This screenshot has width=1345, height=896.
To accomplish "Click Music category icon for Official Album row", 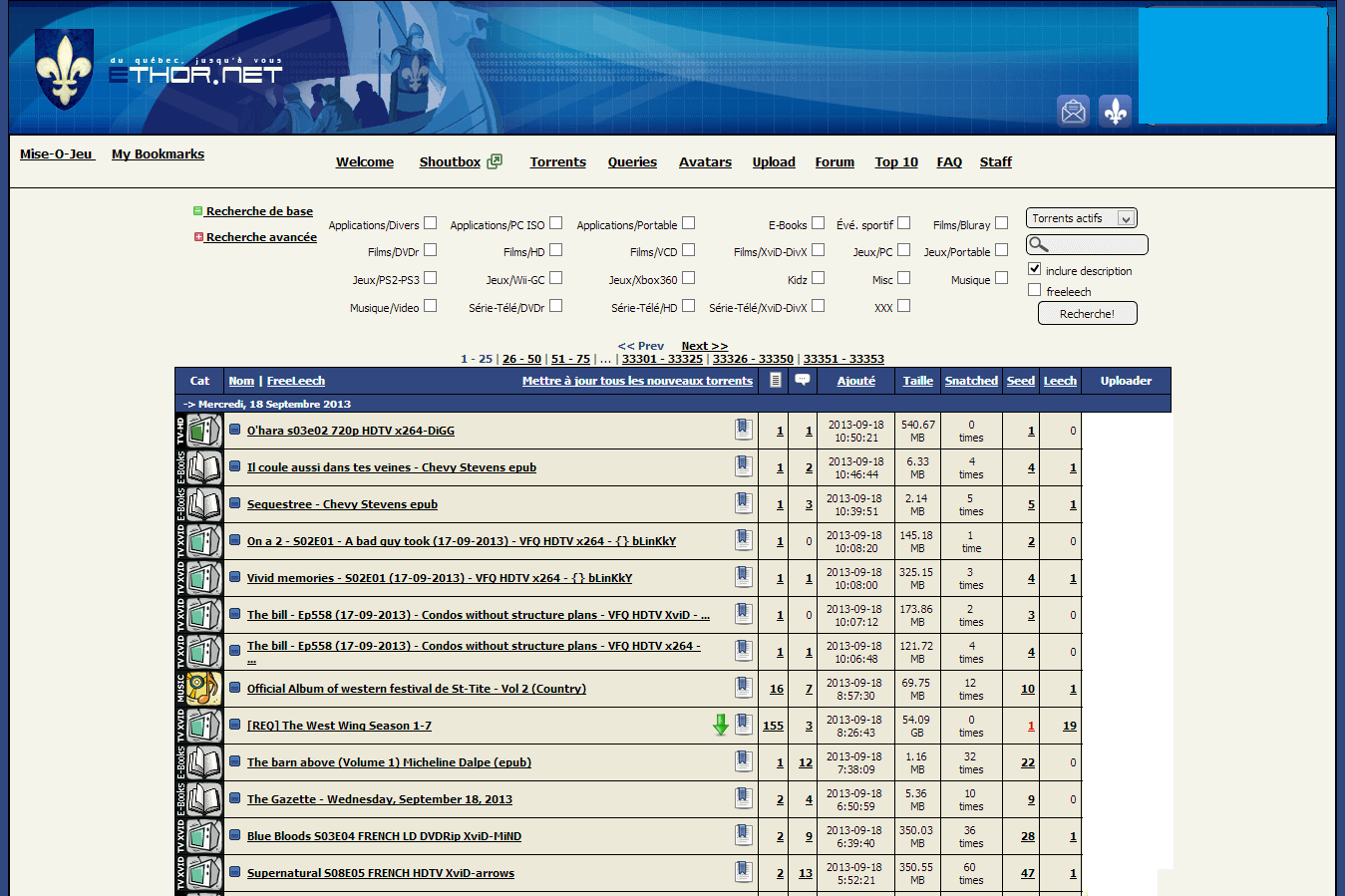I will pos(204,689).
